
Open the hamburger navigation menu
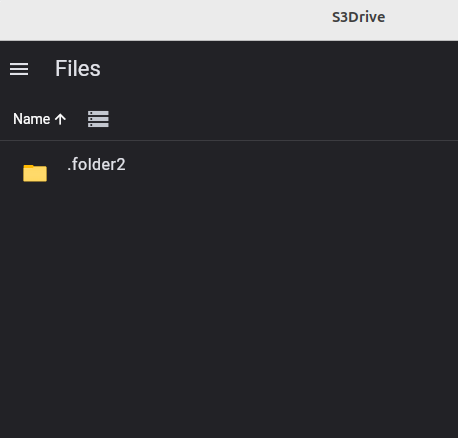click(19, 69)
